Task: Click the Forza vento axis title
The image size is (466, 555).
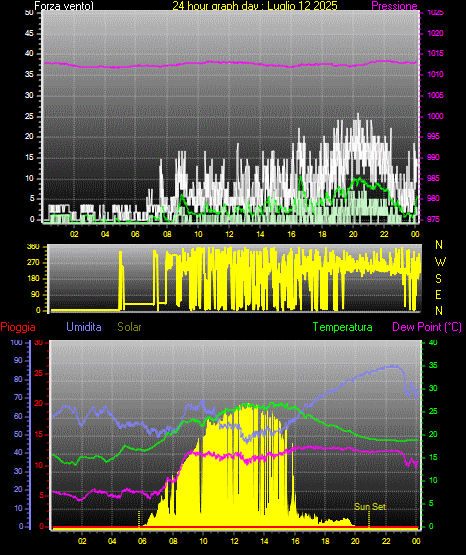Action: [64, 6]
